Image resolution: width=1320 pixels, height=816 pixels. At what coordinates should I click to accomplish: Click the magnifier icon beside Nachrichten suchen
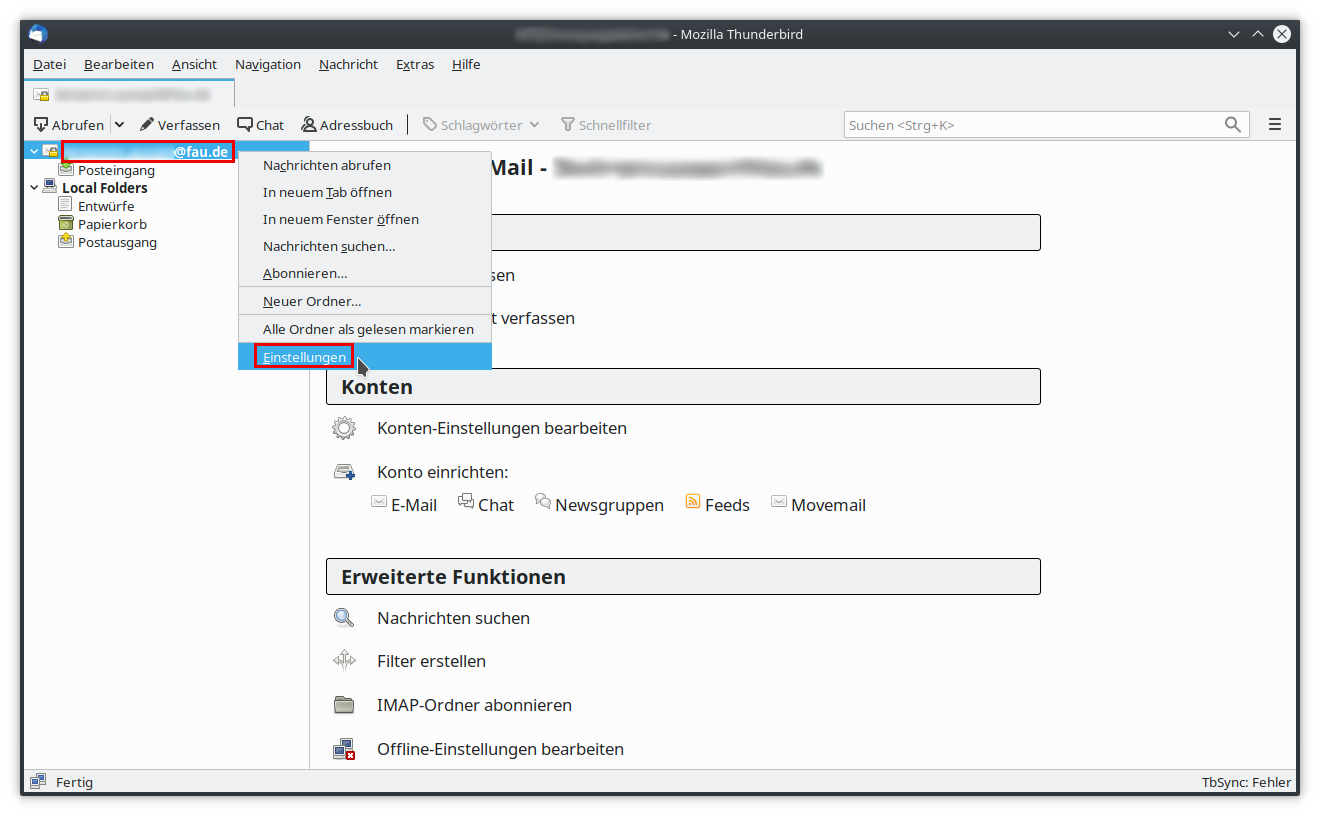[x=344, y=618]
